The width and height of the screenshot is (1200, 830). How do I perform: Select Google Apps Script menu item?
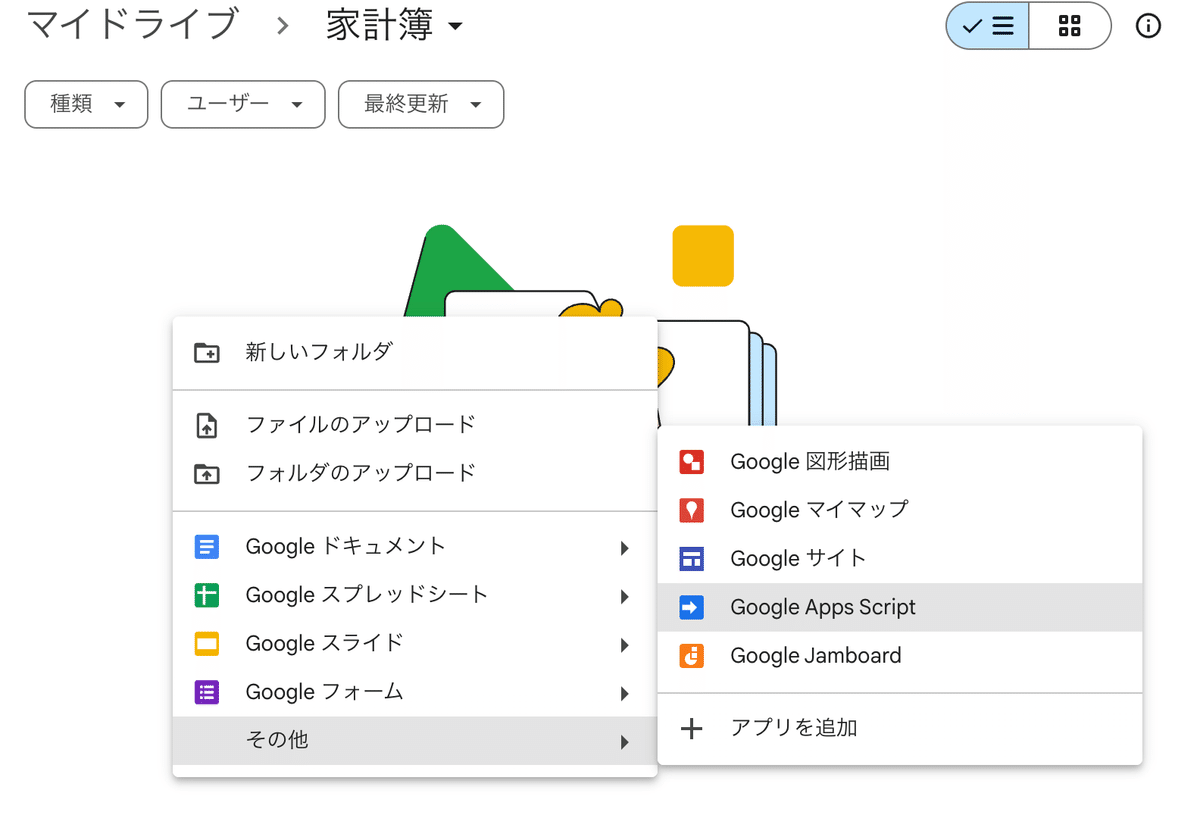(x=900, y=607)
